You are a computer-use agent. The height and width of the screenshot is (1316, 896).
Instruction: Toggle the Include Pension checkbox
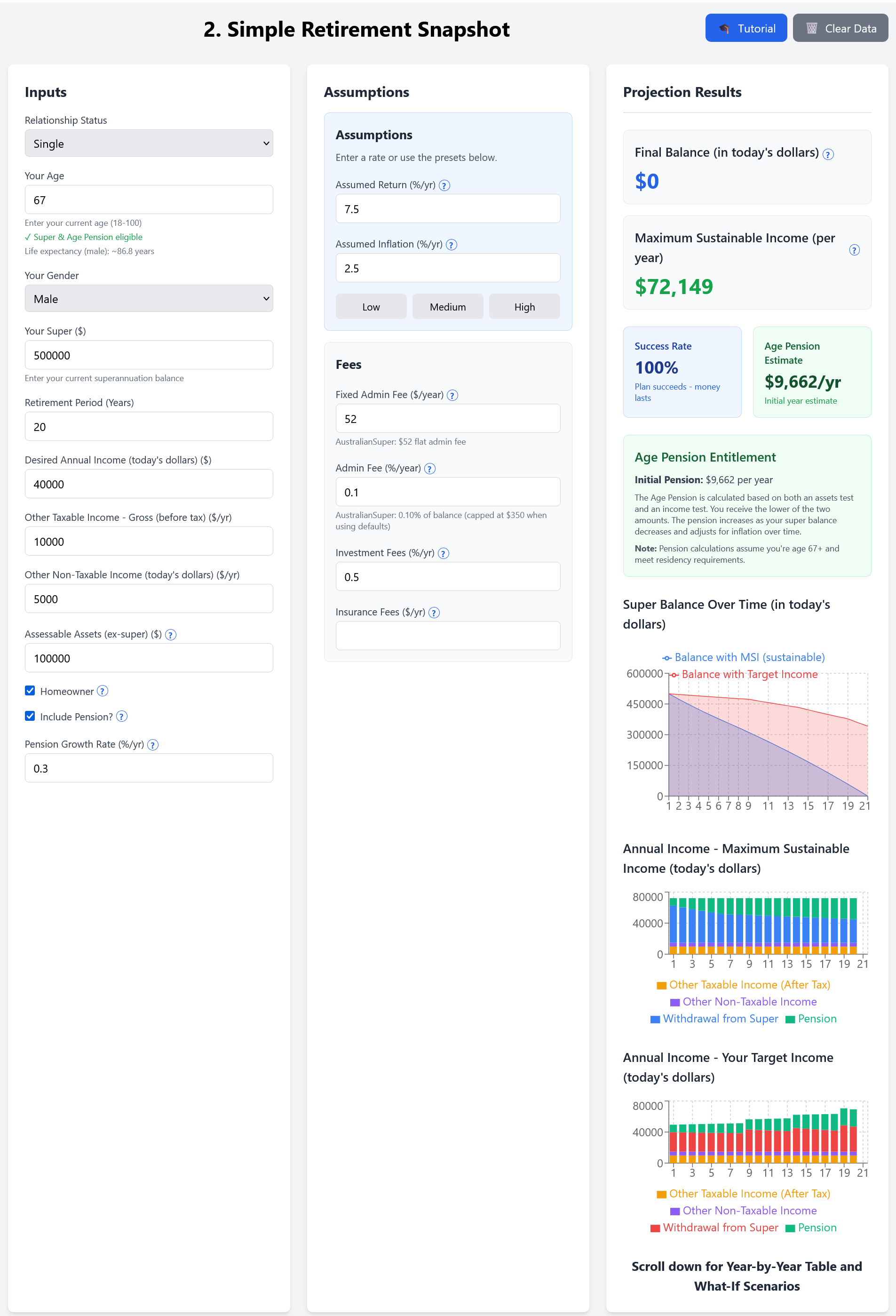point(30,716)
